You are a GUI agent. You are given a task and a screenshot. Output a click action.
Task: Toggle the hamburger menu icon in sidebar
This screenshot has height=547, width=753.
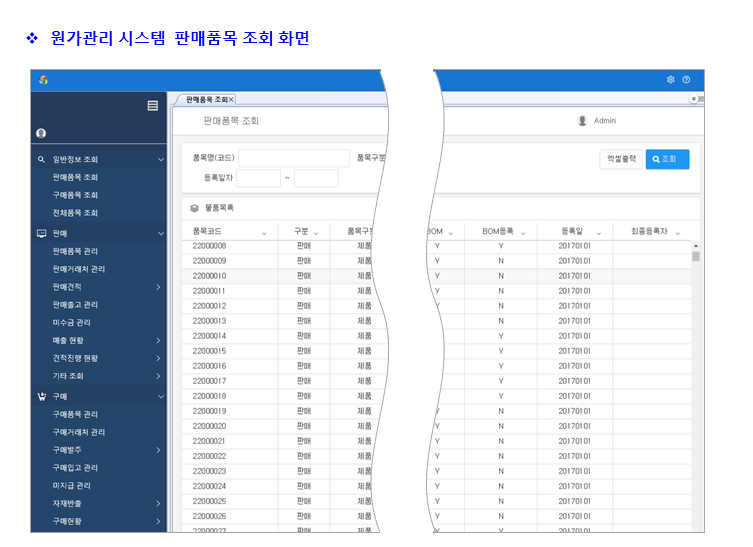coord(153,106)
